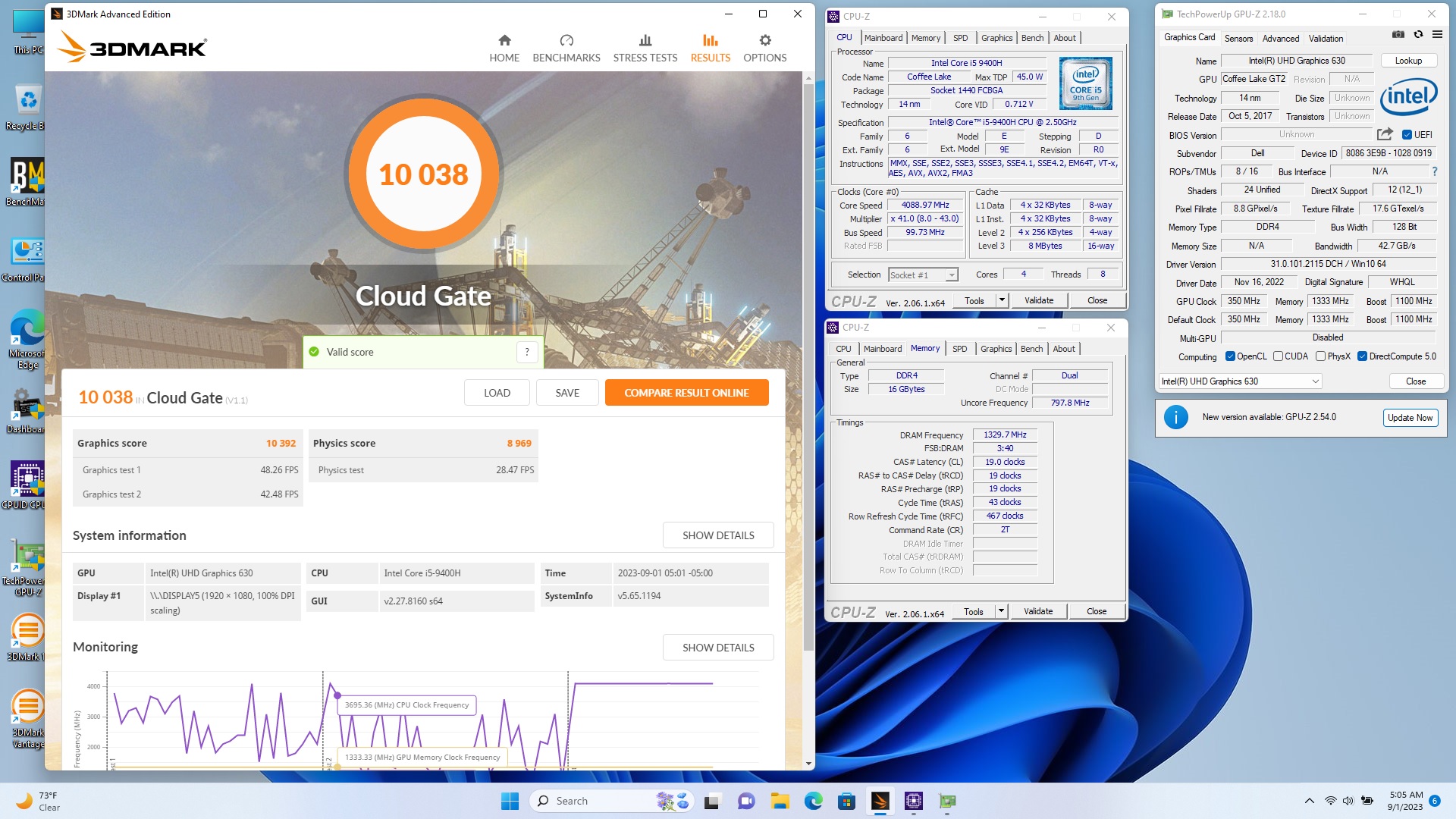Toggle the PhysX checkbox
Screen dimensions: 1456x819
point(1320,356)
